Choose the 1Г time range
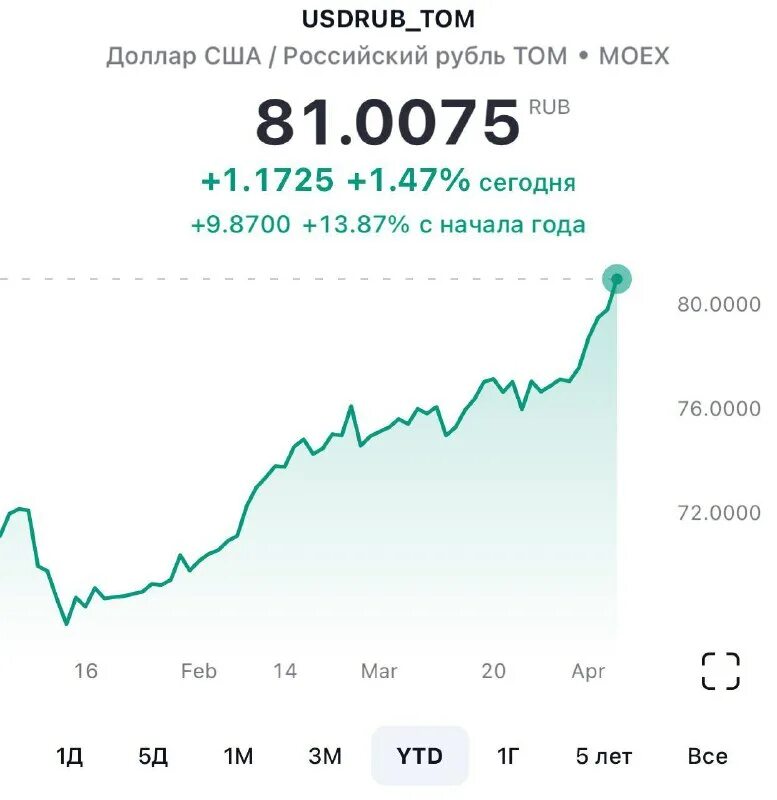Screen dimensions: 777x800 coord(508,756)
